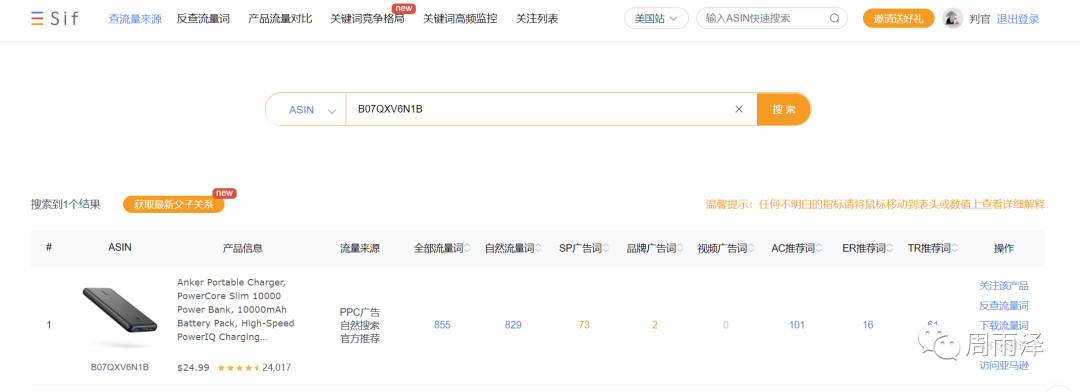Click the search magnifier icon in ASIN quick search
The width and height of the screenshot is (1080, 392).
[835, 19]
